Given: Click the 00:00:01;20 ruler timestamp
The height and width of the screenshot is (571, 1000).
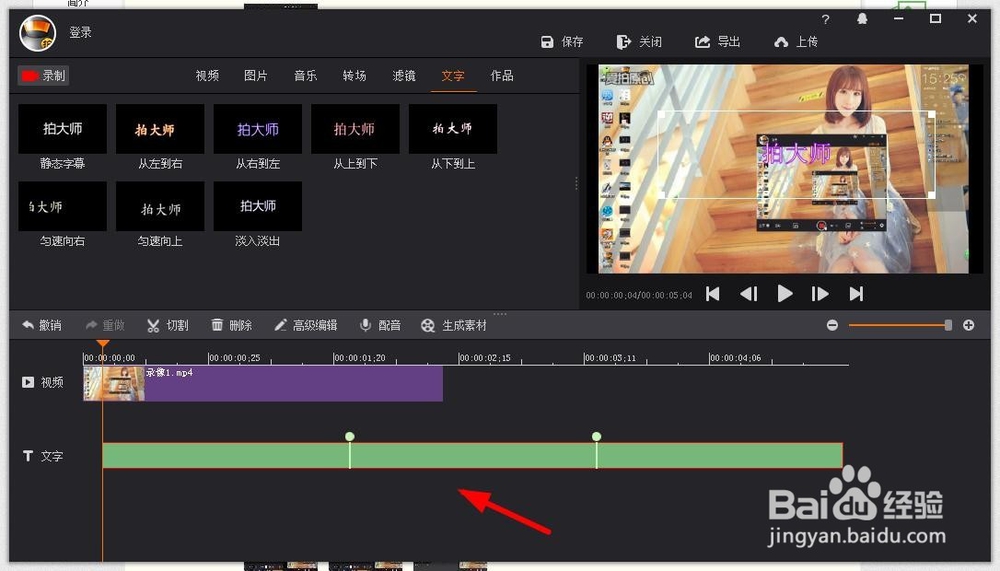Looking at the screenshot, I should click(360, 358).
